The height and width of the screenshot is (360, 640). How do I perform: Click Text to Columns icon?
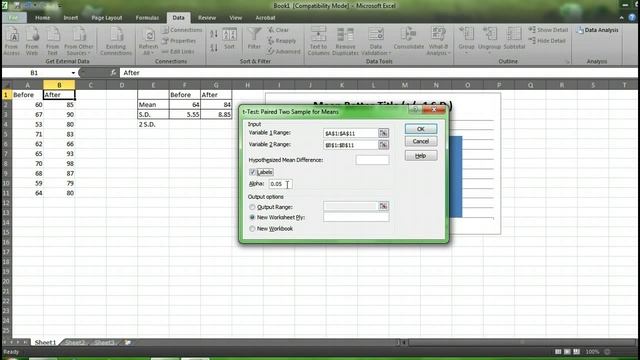coord(318,41)
